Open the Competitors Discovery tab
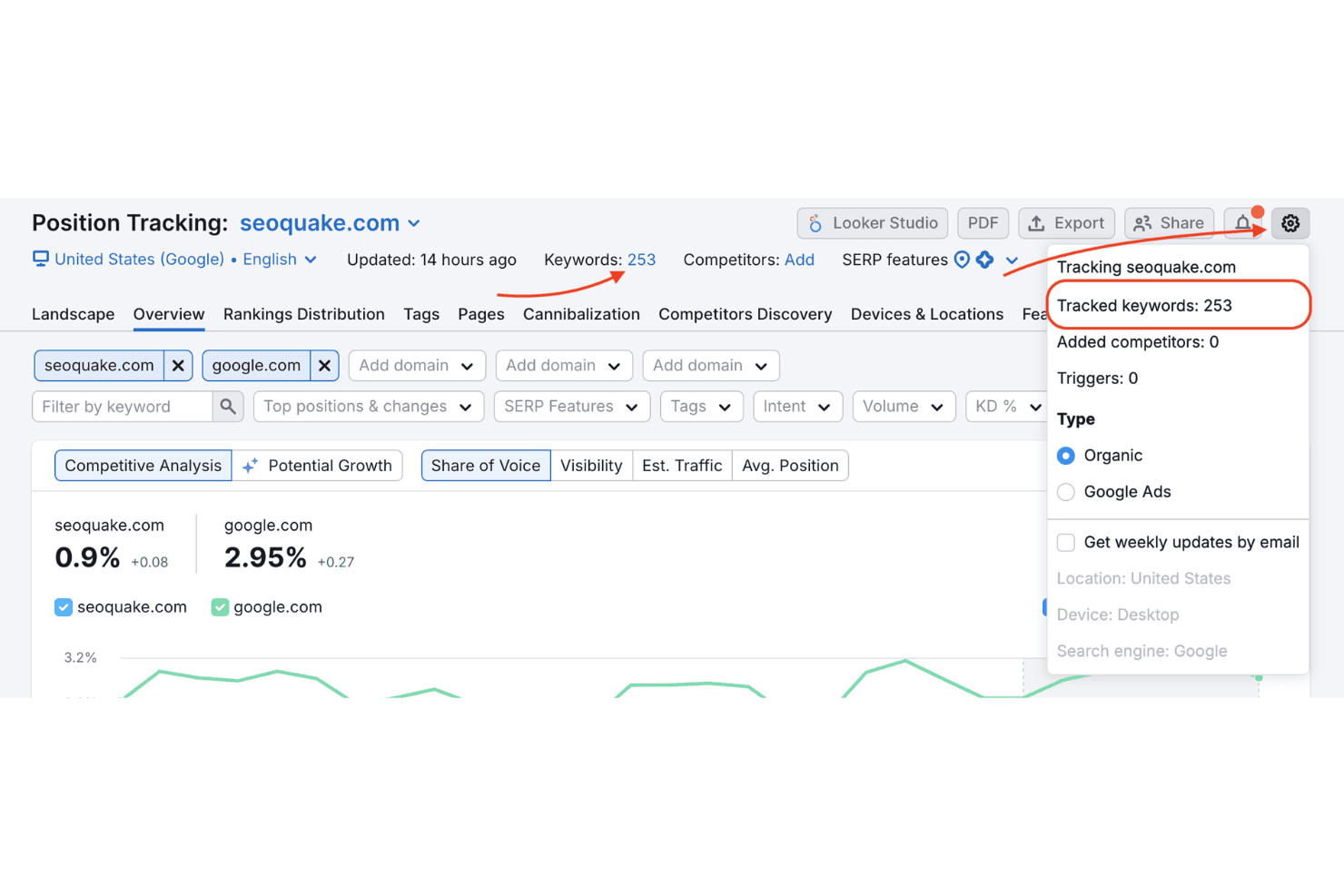1344x896 pixels. click(746, 314)
